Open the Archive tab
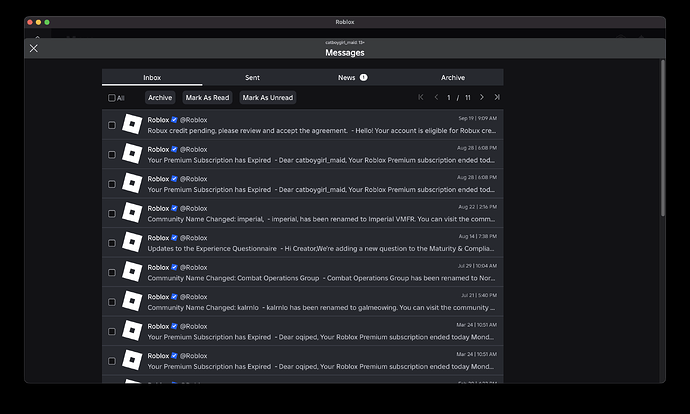This screenshot has height=414, width=690. click(453, 77)
